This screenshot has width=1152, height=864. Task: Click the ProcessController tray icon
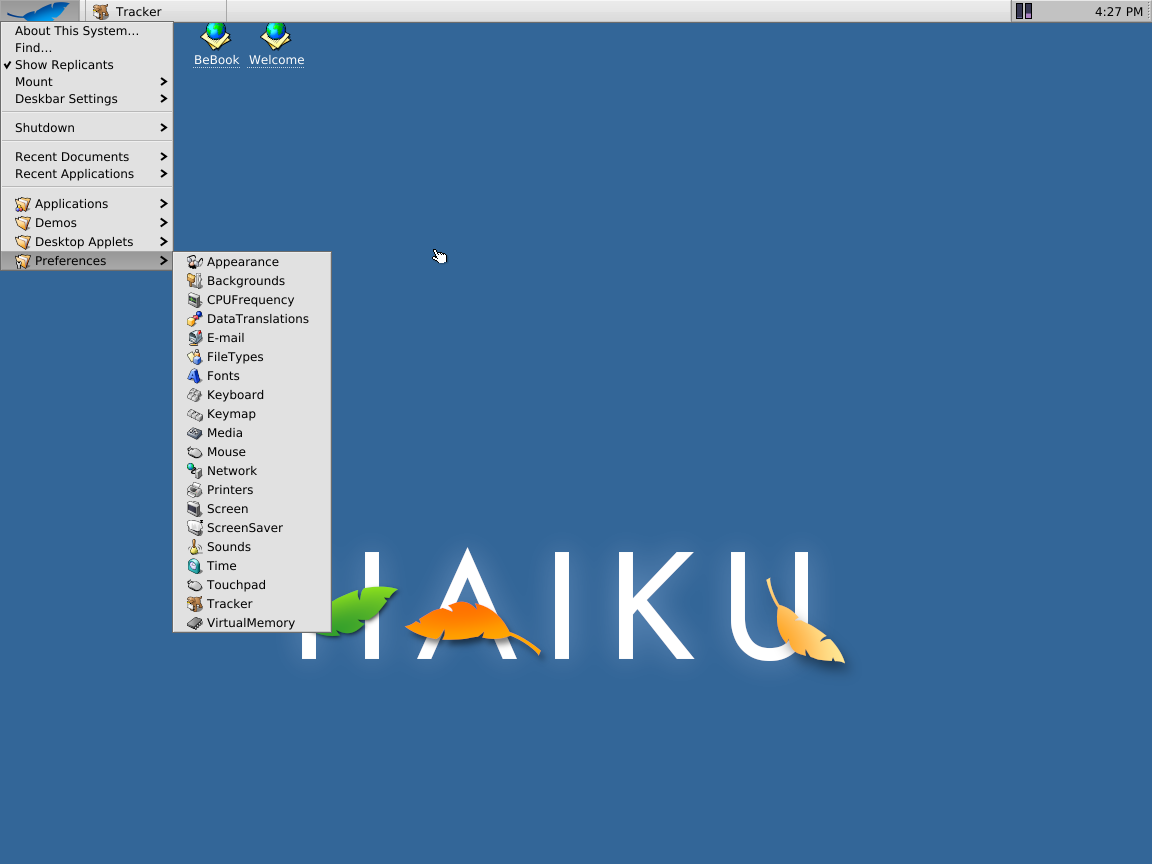click(1024, 11)
